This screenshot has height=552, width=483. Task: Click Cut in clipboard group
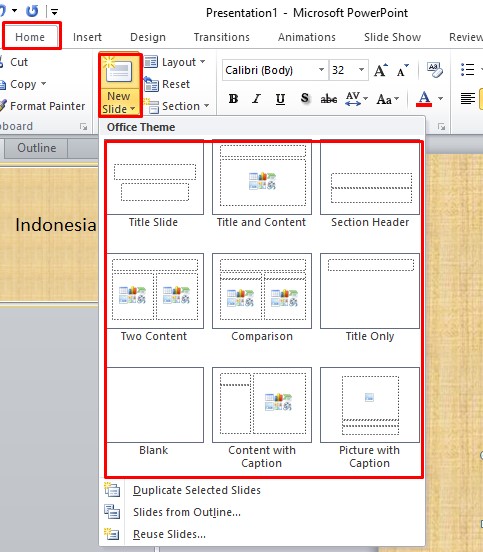pos(14,62)
